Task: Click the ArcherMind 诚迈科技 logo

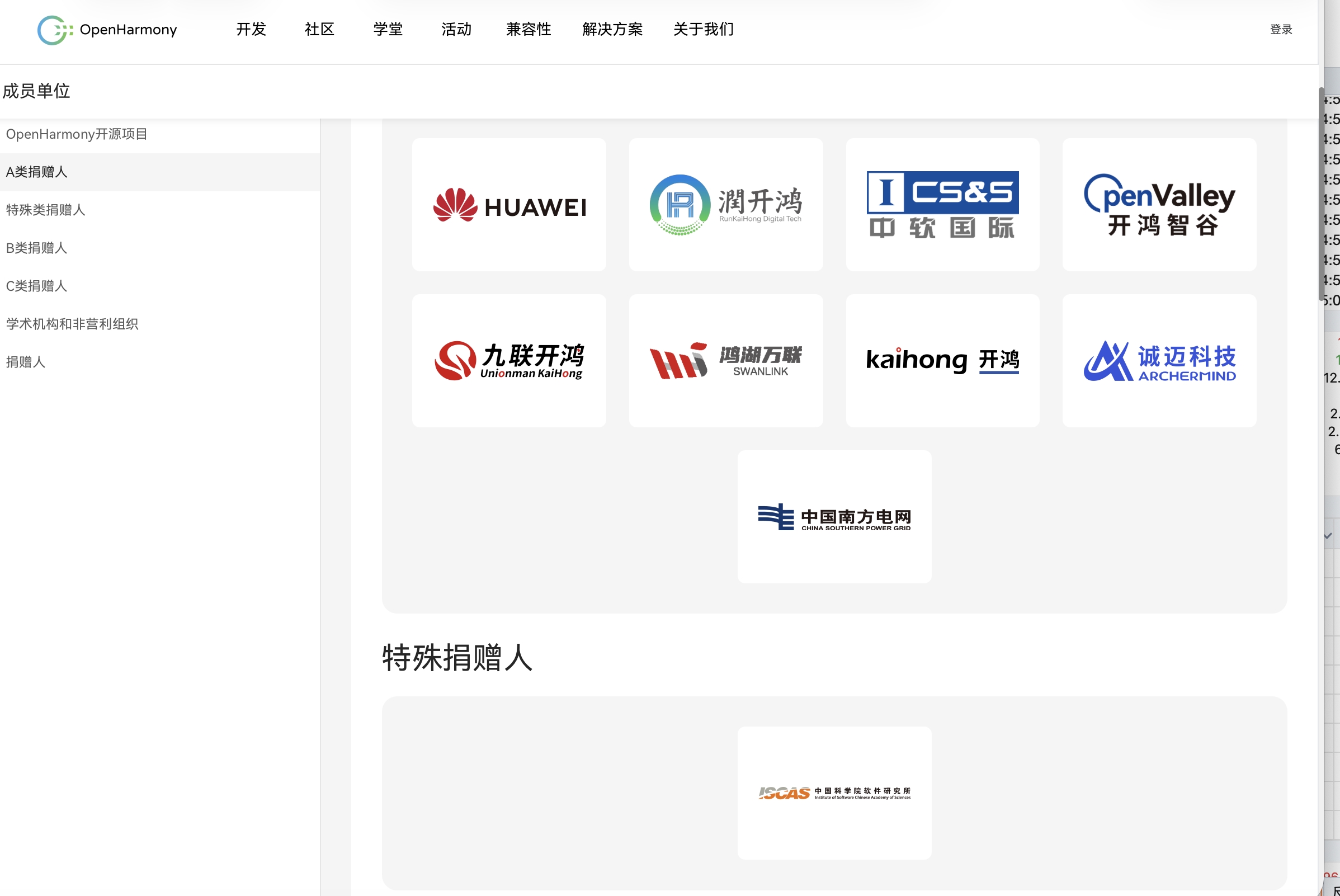Action: point(1159,361)
